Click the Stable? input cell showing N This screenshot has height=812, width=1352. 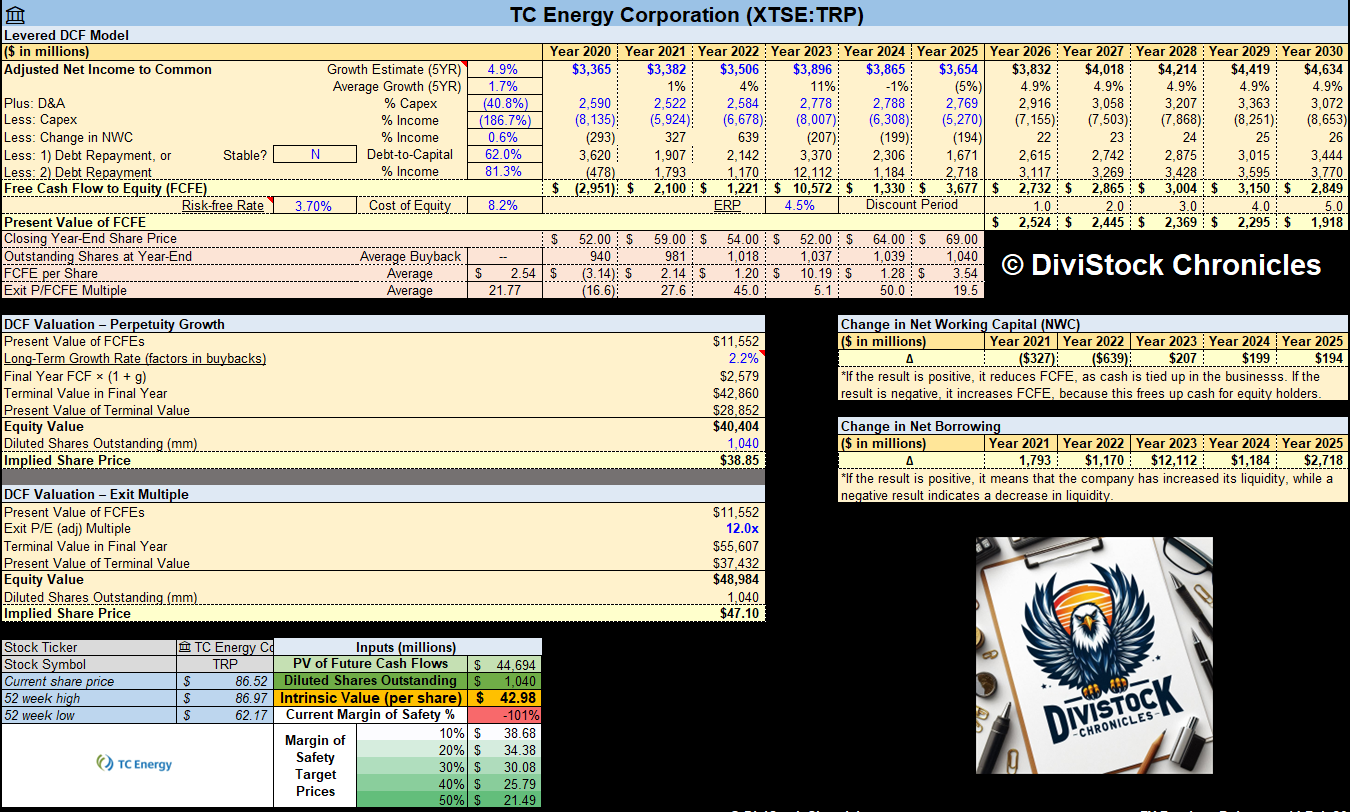pyautogui.click(x=315, y=154)
